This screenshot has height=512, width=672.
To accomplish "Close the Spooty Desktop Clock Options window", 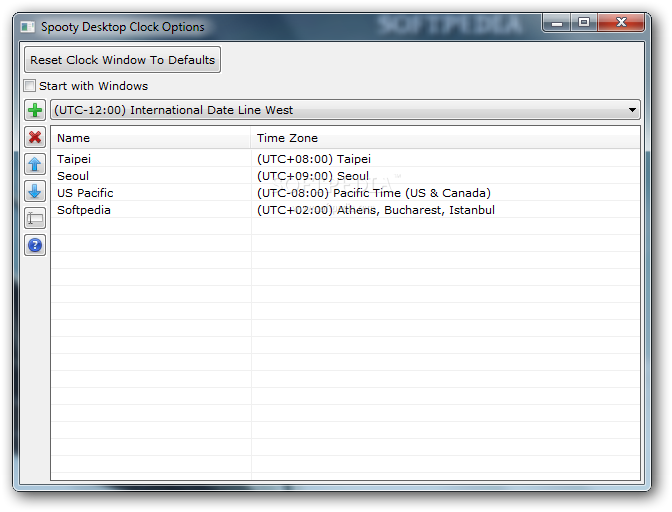I will [621, 23].
